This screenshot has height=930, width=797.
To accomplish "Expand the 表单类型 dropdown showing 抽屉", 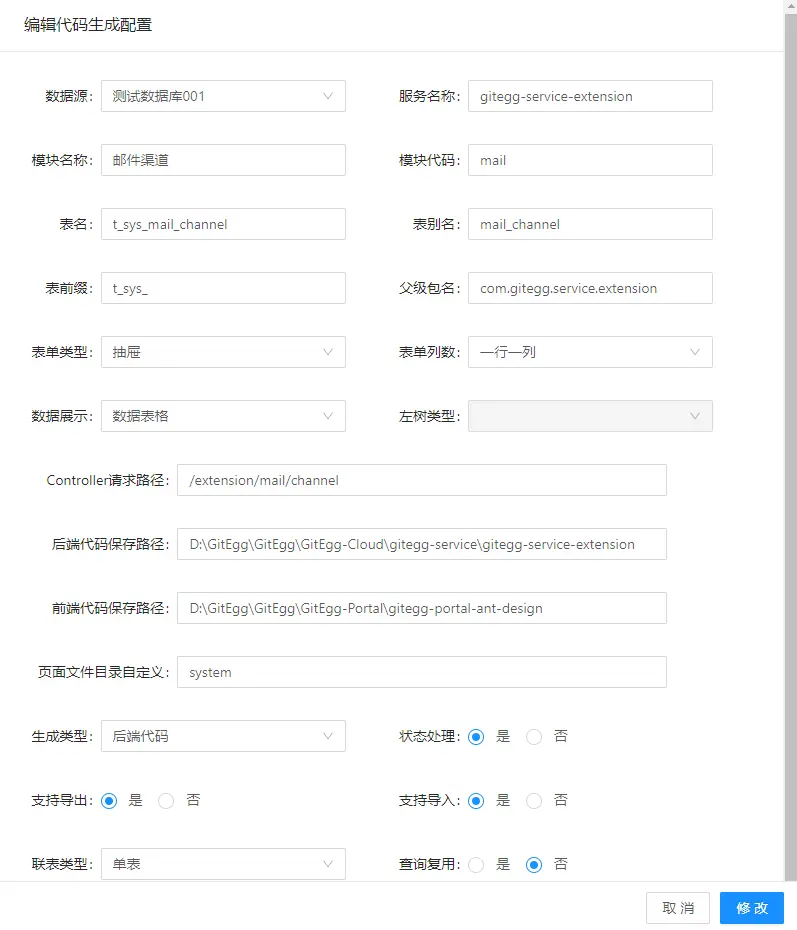I will 223,352.
